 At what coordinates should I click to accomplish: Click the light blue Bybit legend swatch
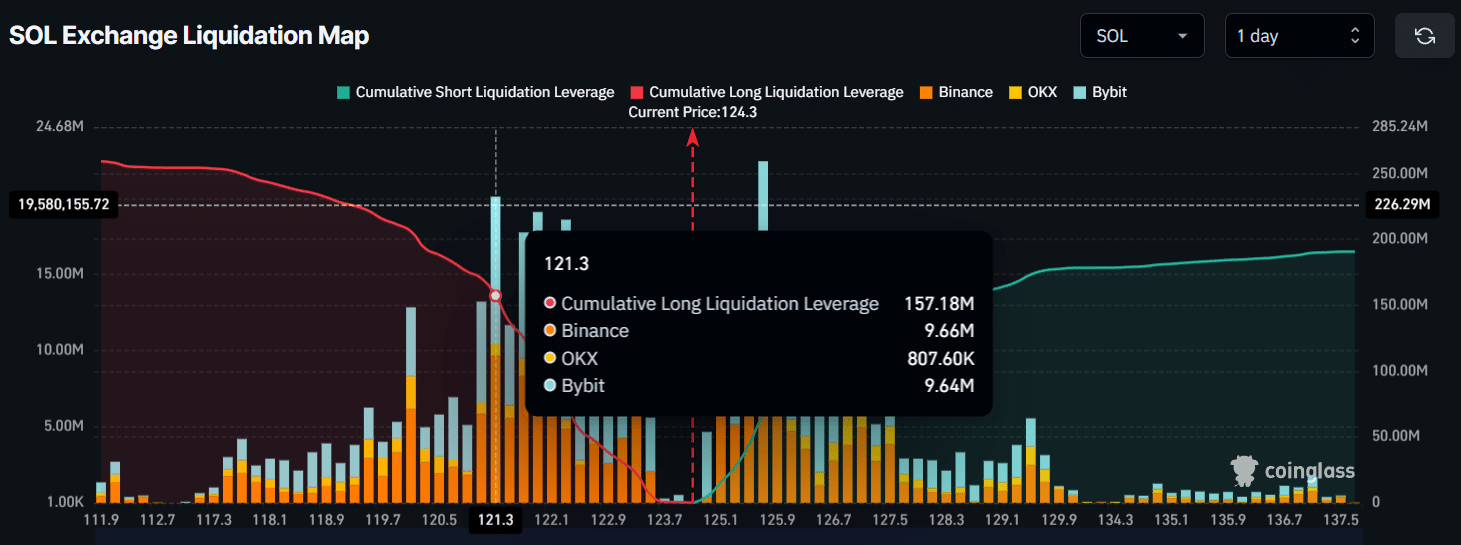[x=1081, y=92]
